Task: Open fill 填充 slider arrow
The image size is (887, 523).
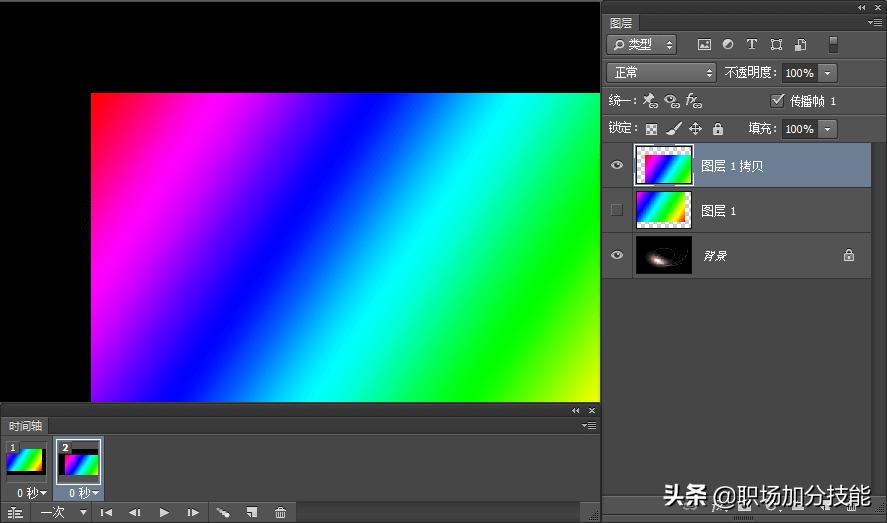Action: pyautogui.click(x=827, y=129)
